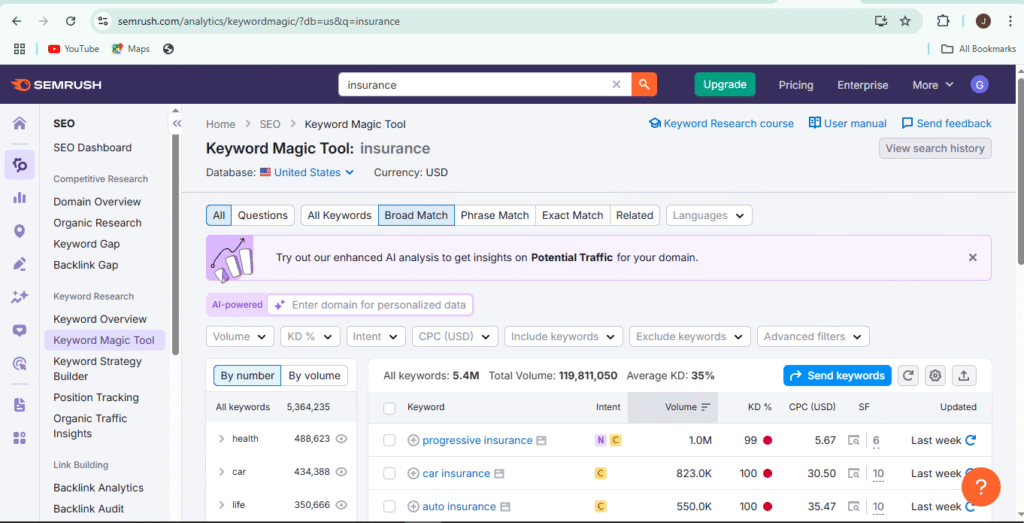Select the Questions tab
The height and width of the screenshot is (523, 1024).
pyautogui.click(x=263, y=215)
